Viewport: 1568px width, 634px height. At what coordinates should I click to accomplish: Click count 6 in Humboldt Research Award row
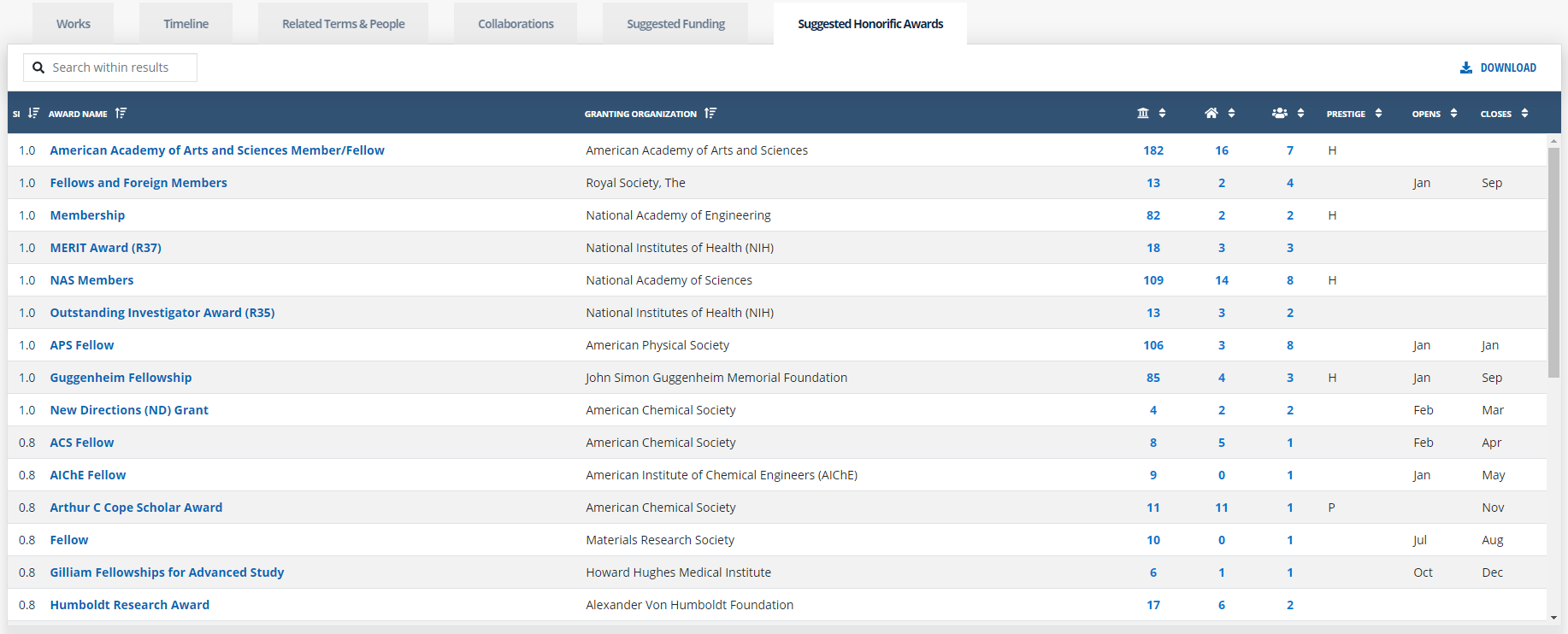(x=1222, y=605)
